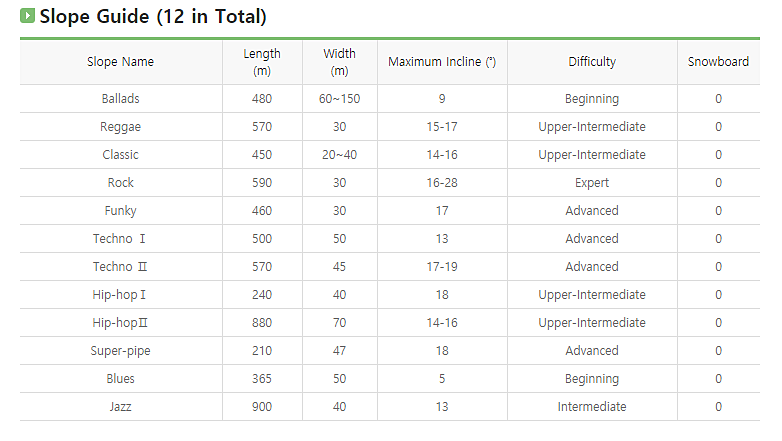Select the Funky slope name

coord(120,211)
